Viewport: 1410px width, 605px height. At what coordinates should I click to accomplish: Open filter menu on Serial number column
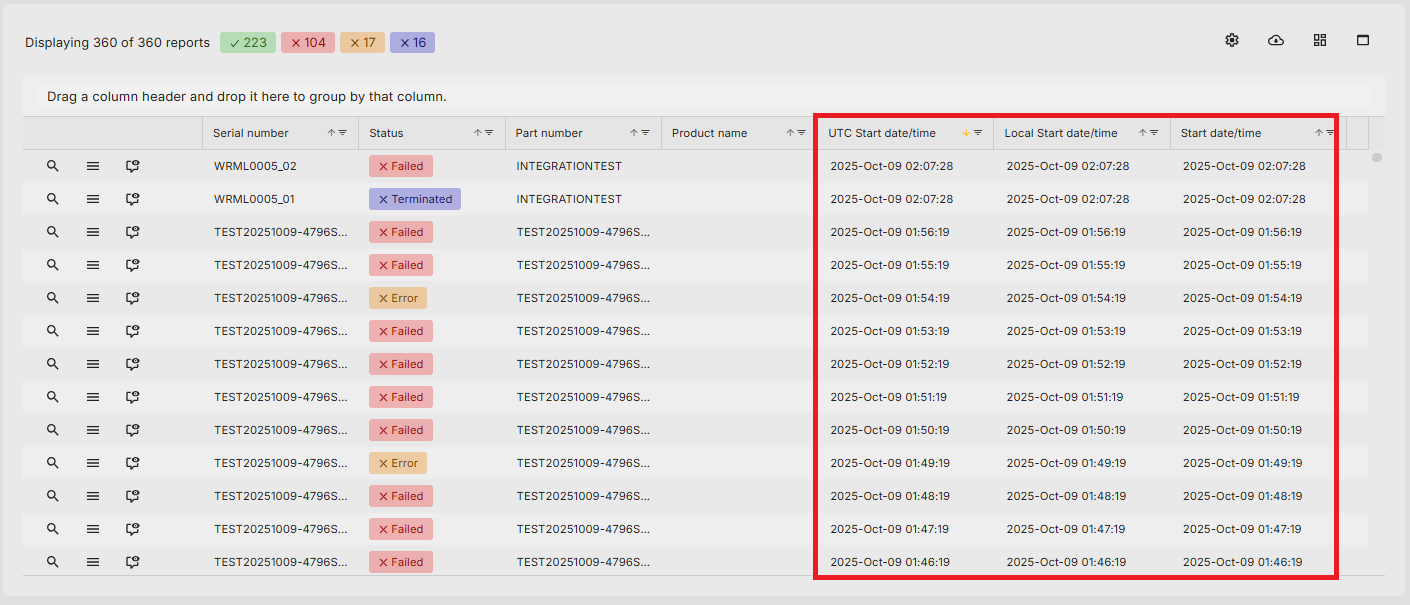click(x=343, y=133)
